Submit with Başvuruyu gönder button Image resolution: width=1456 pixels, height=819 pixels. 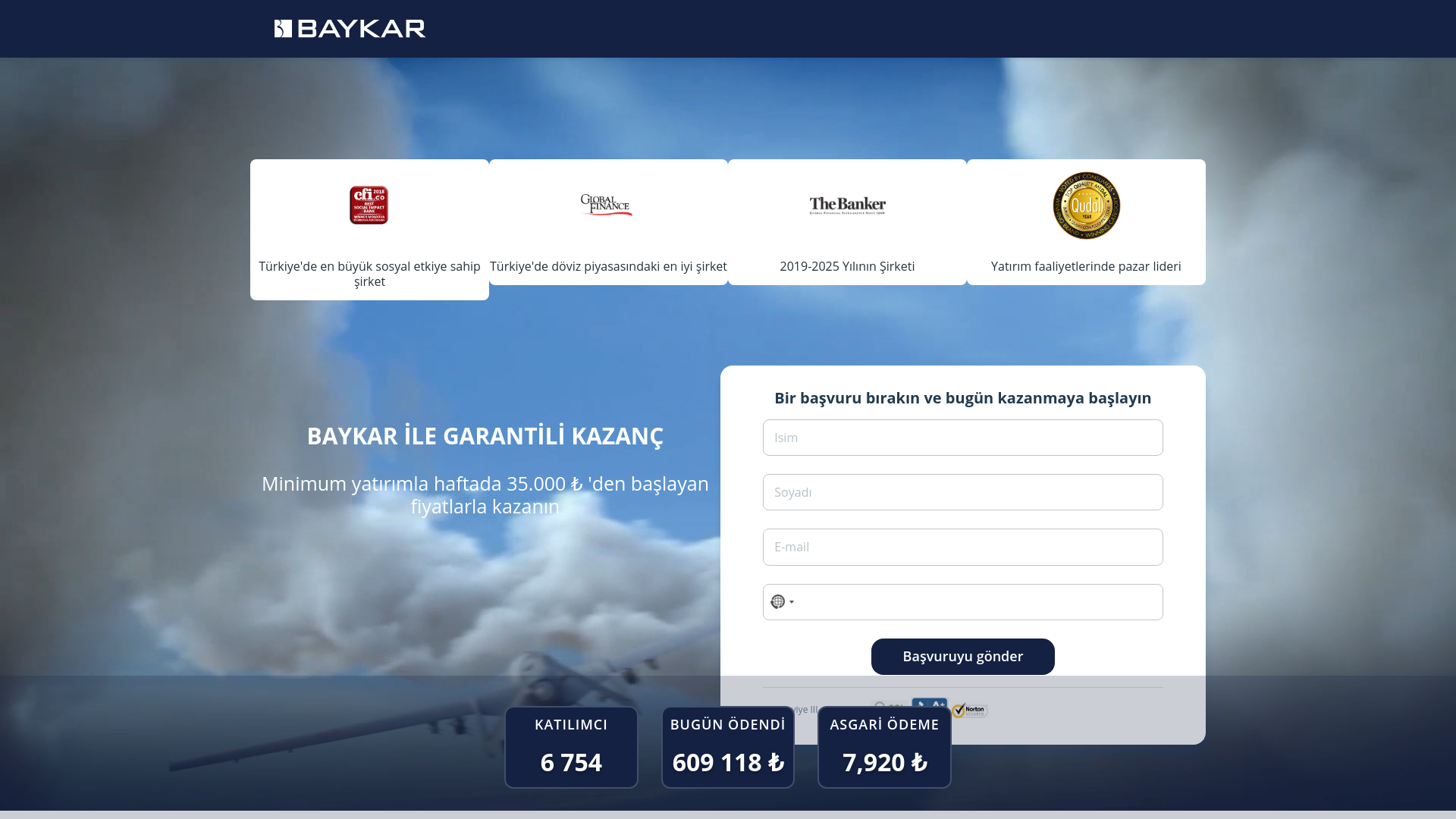(x=962, y=657)
